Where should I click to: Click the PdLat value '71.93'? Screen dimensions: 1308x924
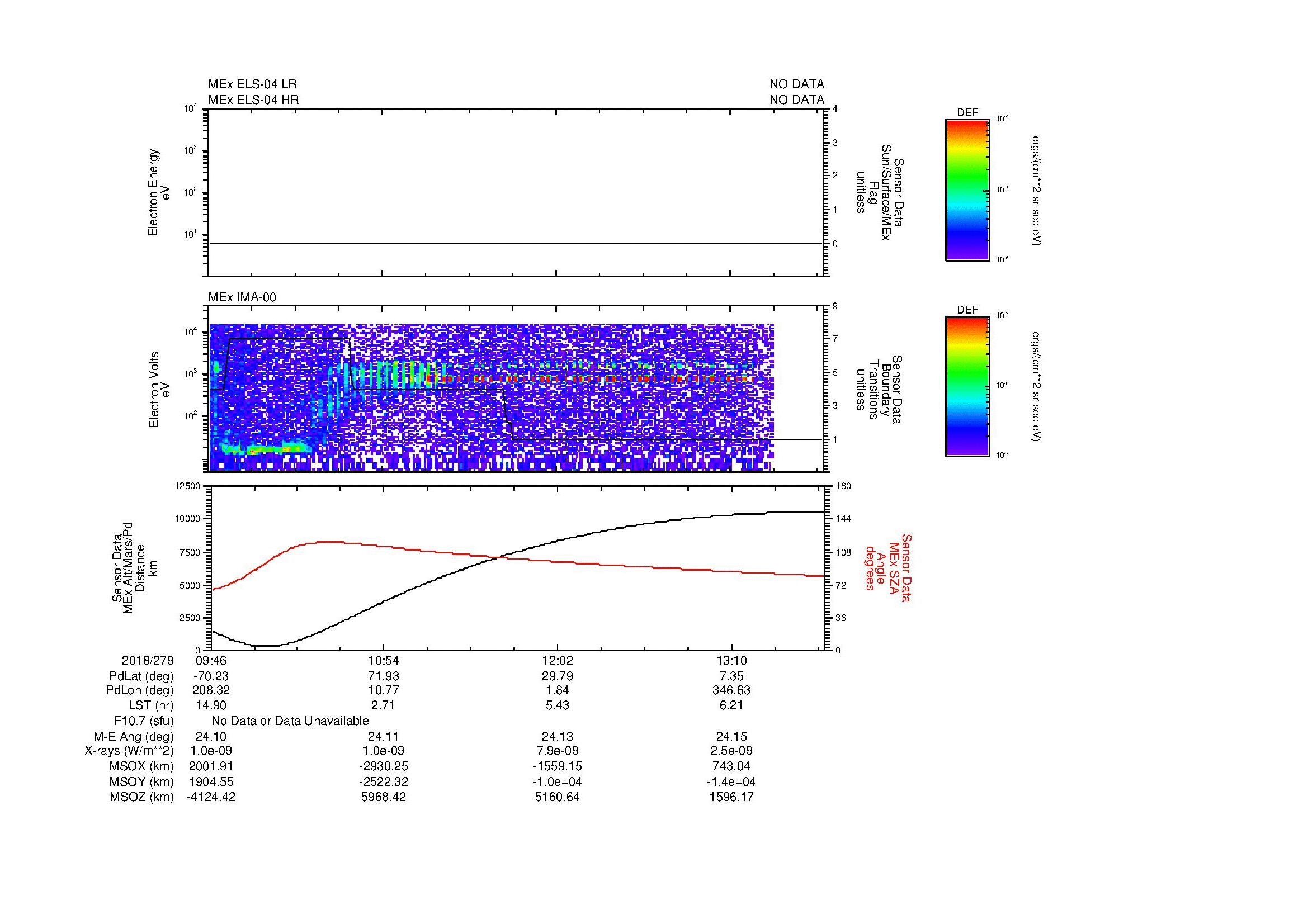pos(384,676)
